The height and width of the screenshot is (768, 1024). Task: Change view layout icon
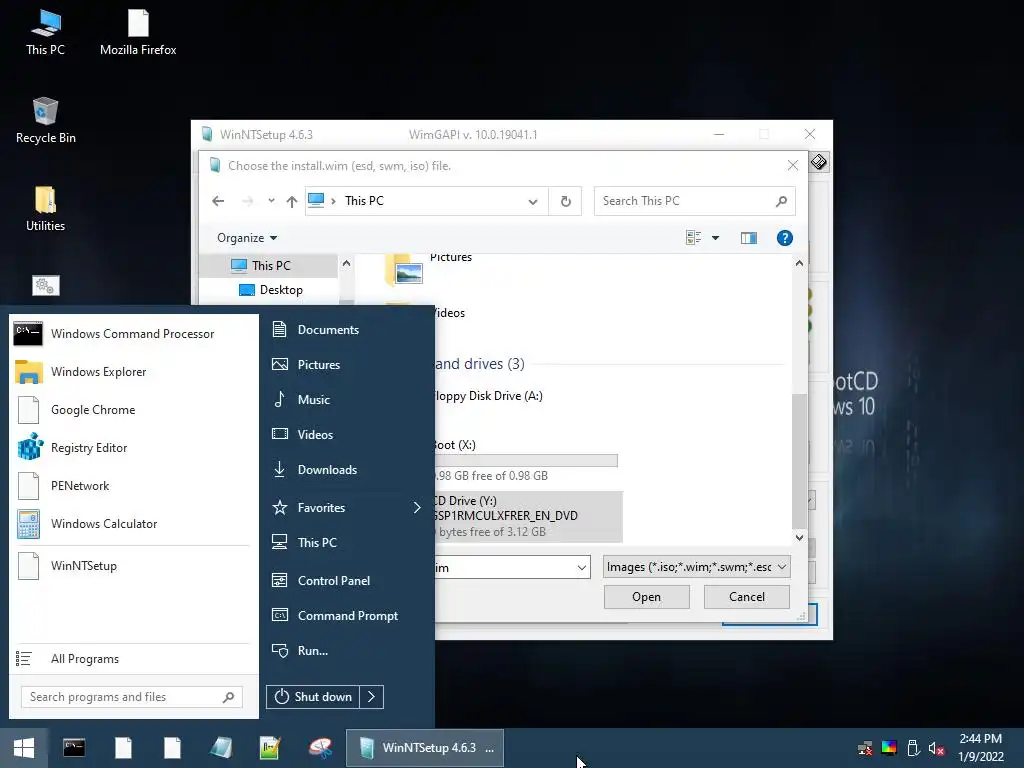tap(694, 238)
